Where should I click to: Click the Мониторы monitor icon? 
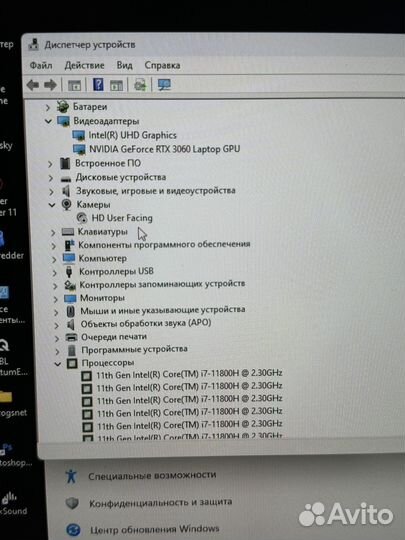pos(70,298)
